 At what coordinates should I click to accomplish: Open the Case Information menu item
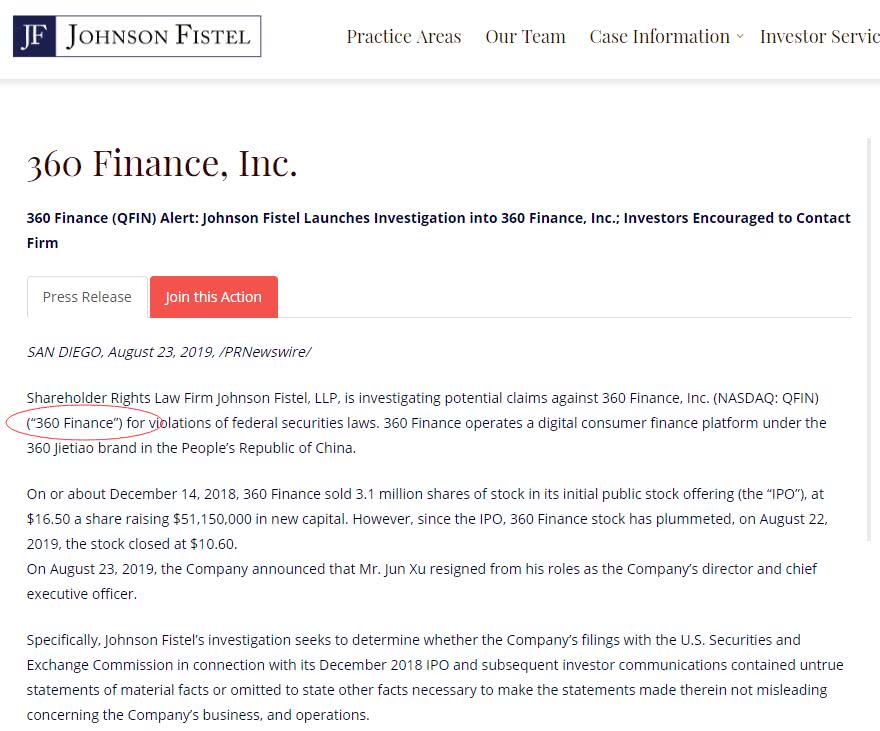[x=659, y=36]
